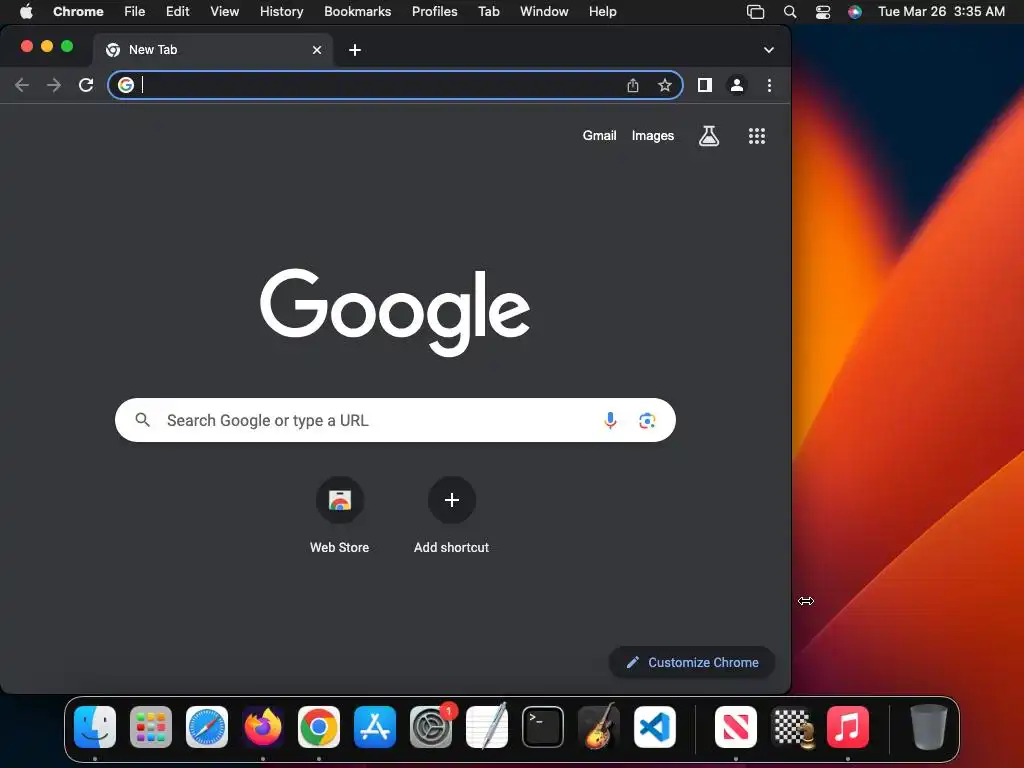This screenshot has height=768, width=1024.
Task: Go forward to next page
Action: click(54, 85)
